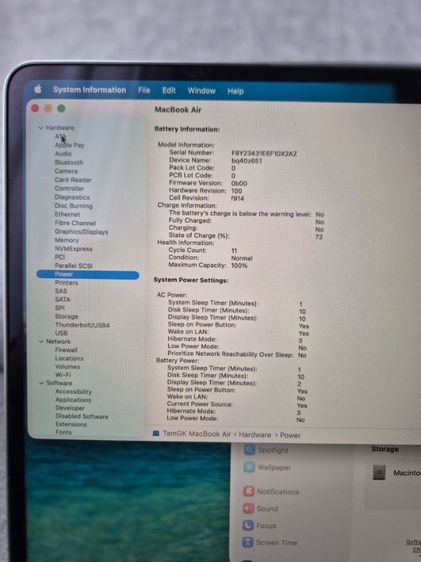
Task: Select NVMExpress in the sidebar
Action: tap(73, 249)
